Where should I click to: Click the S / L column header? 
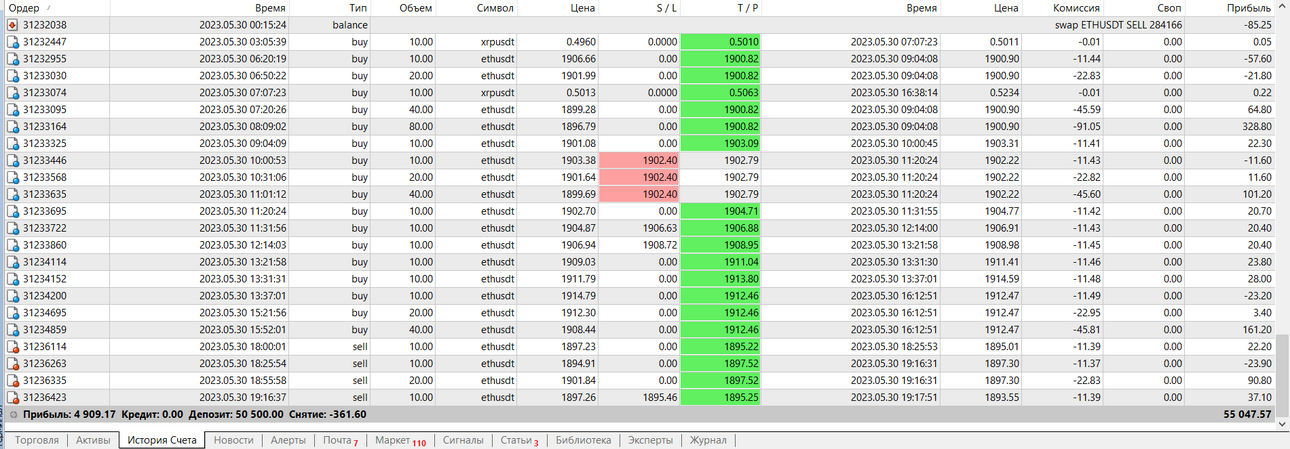pyautogui.click(x=641, y=8)
